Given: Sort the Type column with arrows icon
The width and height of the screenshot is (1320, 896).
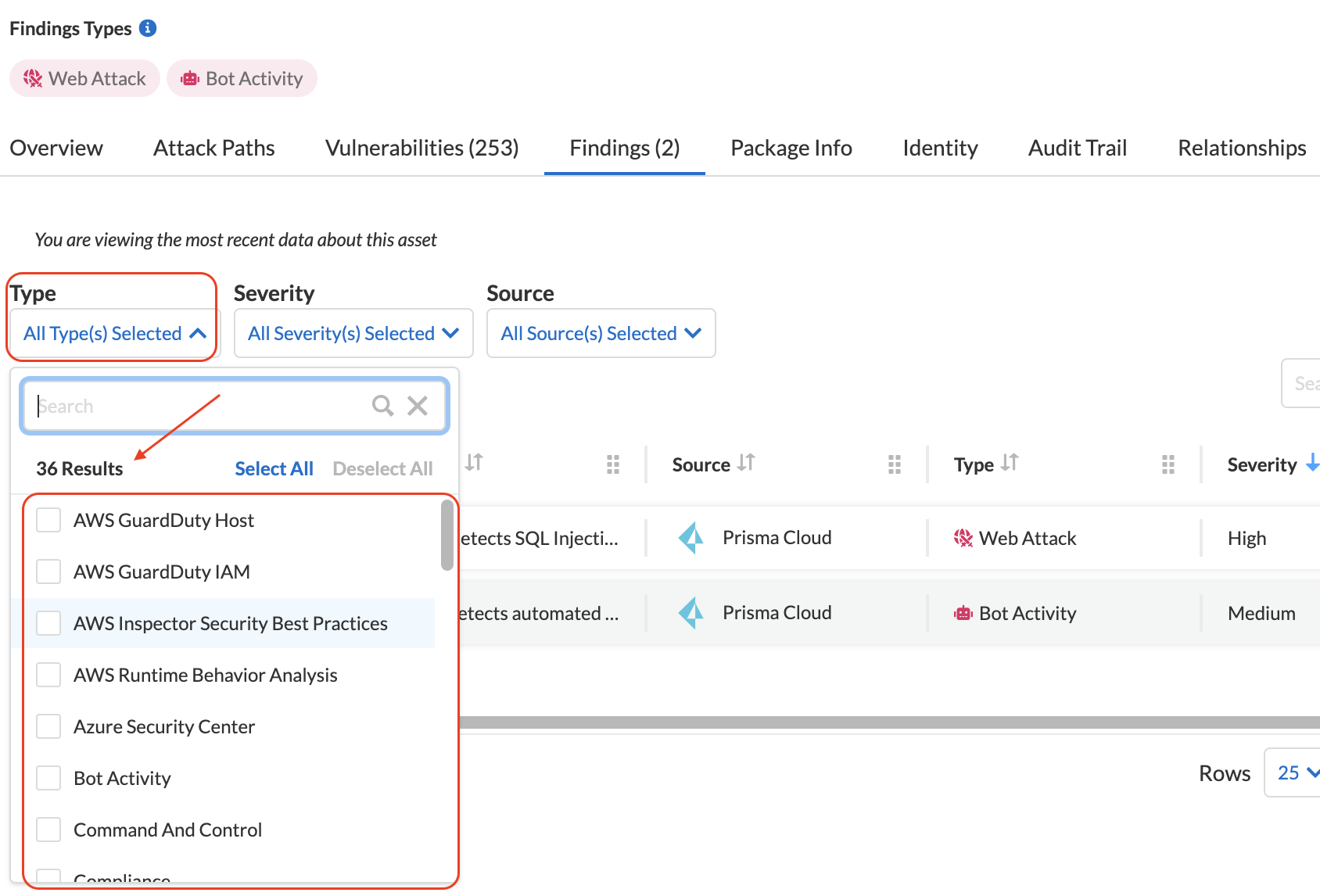Looking at the screenshot, I should [1010, 463].
